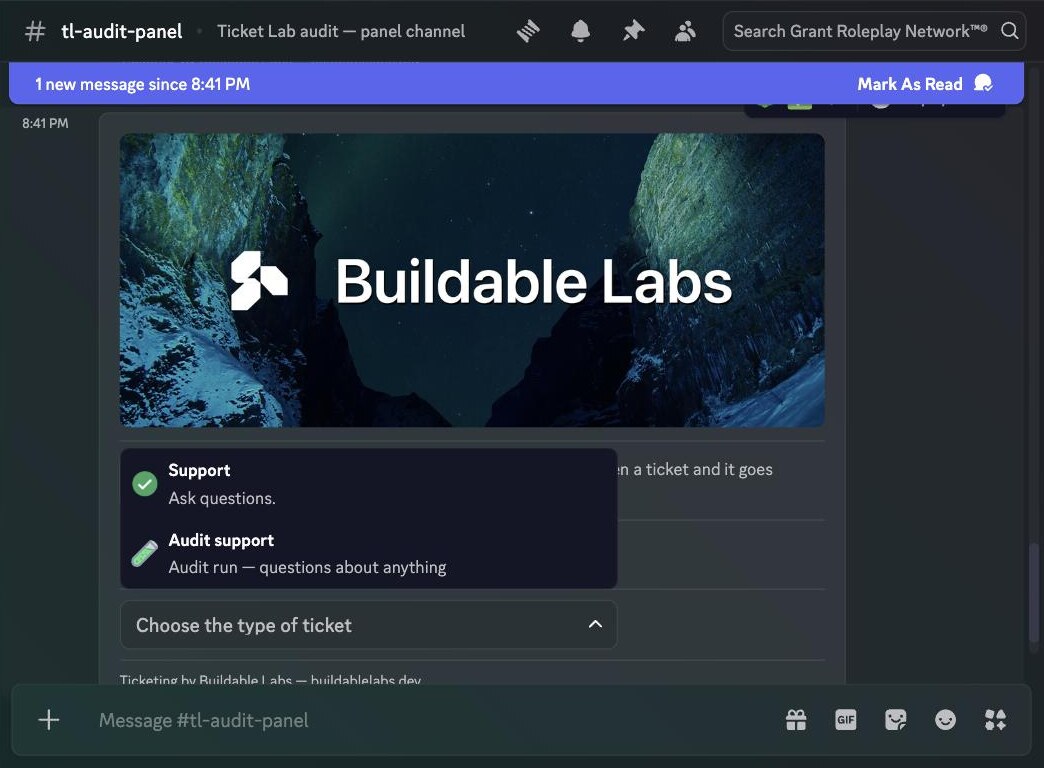This screenshot has width=1044, height=768.
Task: Click Mark As Read button
Action: (x=925, y=84)
